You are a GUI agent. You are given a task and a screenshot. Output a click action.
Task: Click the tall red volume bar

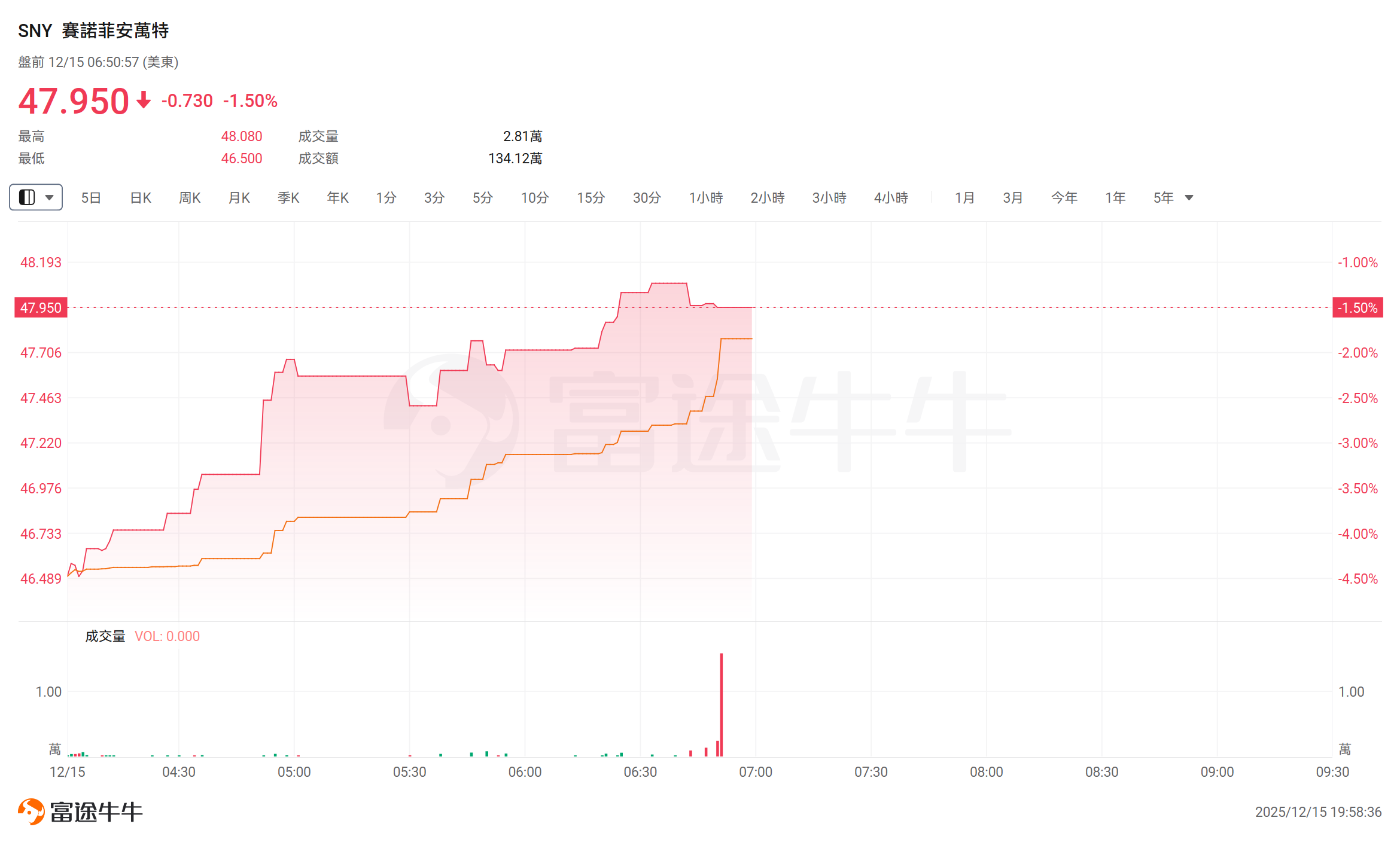(722, 706)
